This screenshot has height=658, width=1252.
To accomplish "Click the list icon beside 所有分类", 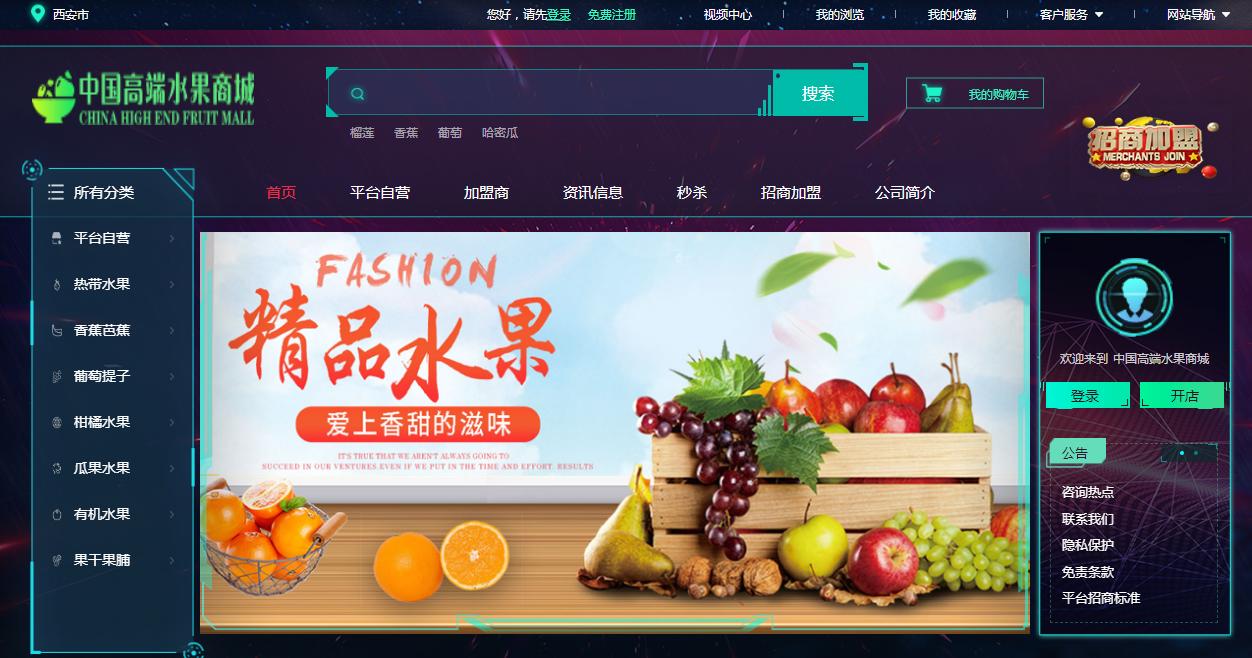I will pos(56,192).
